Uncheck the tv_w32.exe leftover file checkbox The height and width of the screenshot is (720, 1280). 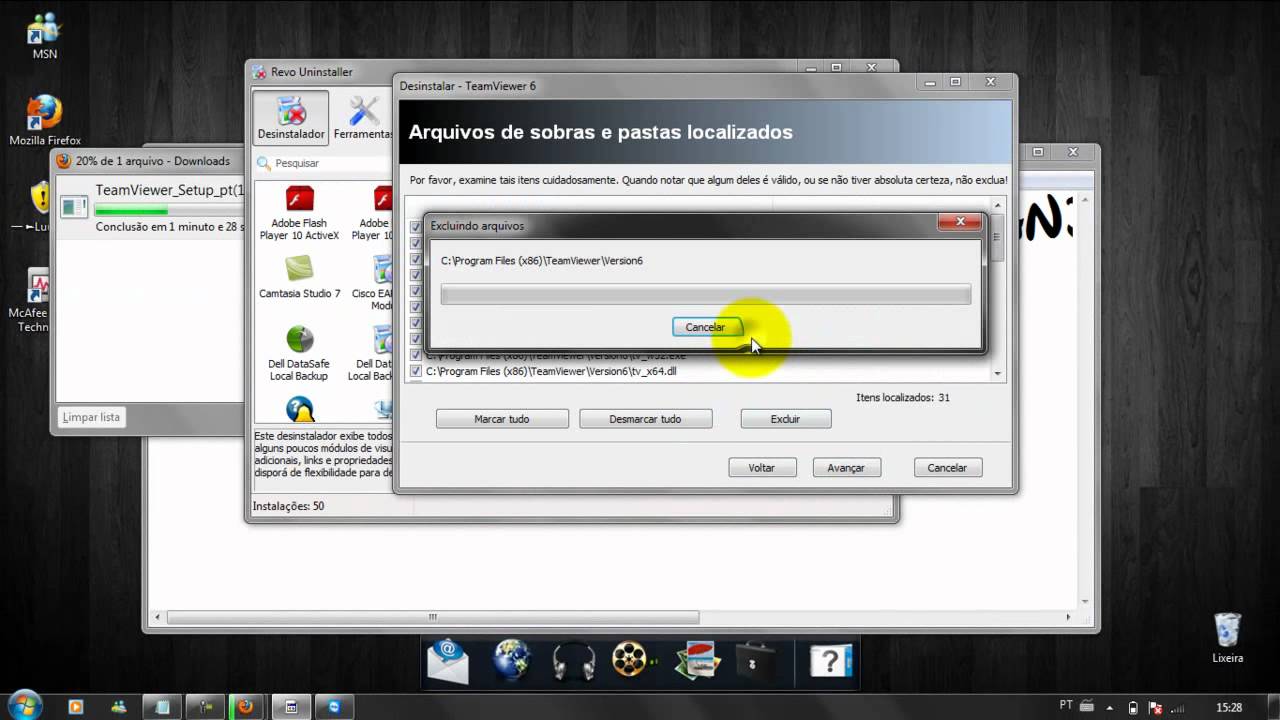point(416,355)
